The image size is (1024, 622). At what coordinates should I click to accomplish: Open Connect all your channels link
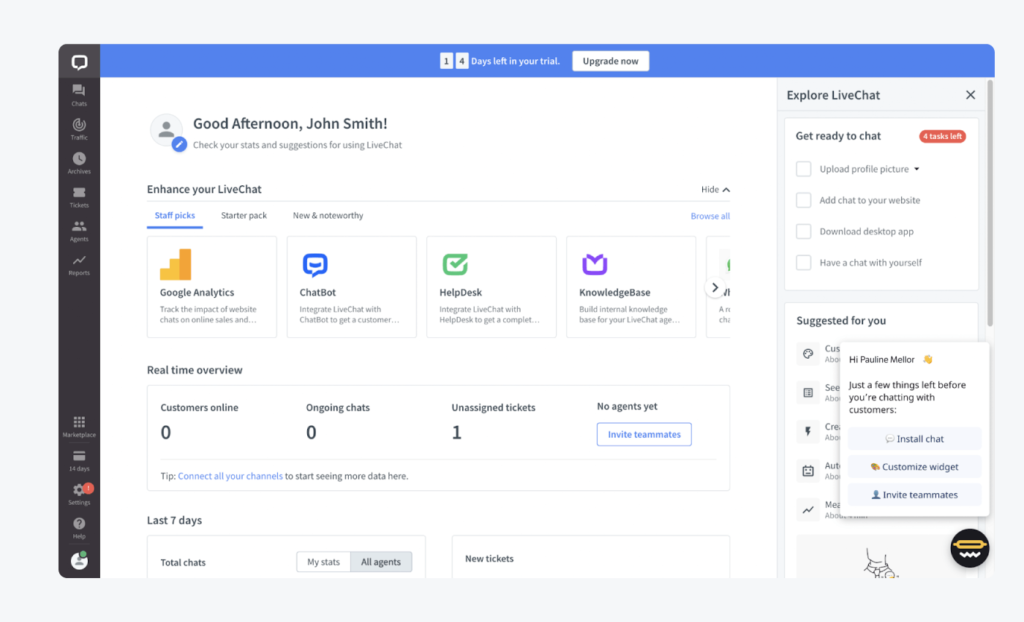[230, 476]
